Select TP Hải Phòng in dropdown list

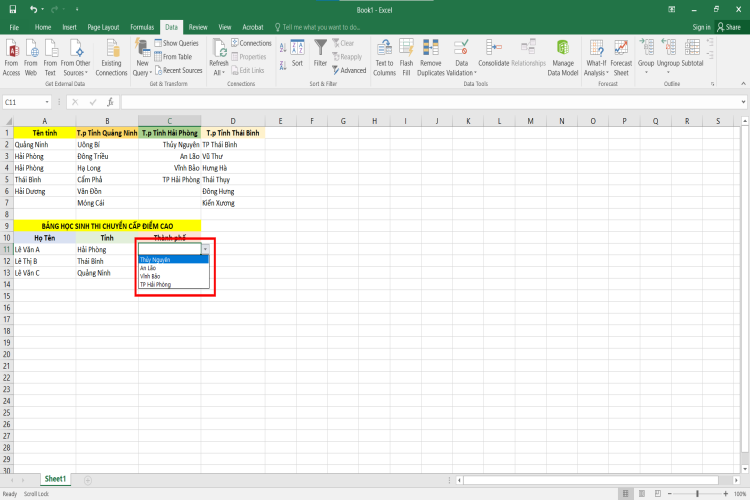tap(174, 284)
